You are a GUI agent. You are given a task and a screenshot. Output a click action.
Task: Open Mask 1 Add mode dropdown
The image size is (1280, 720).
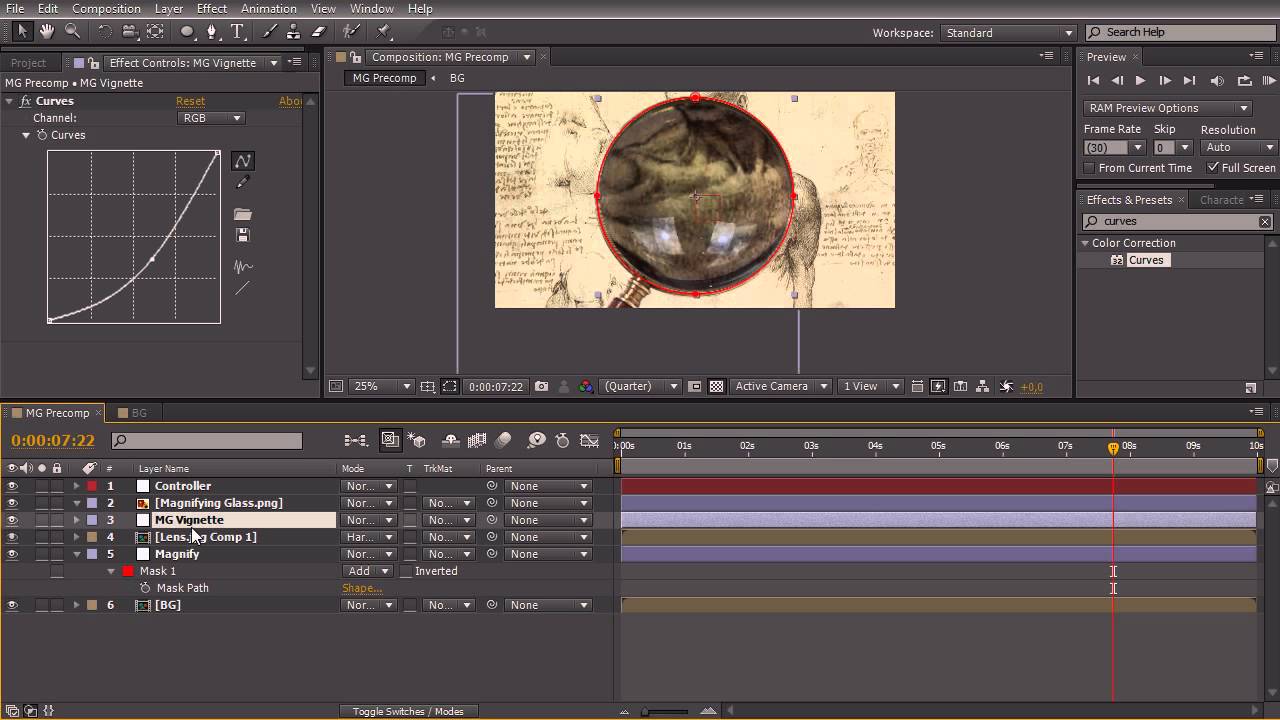pos(368,571)
